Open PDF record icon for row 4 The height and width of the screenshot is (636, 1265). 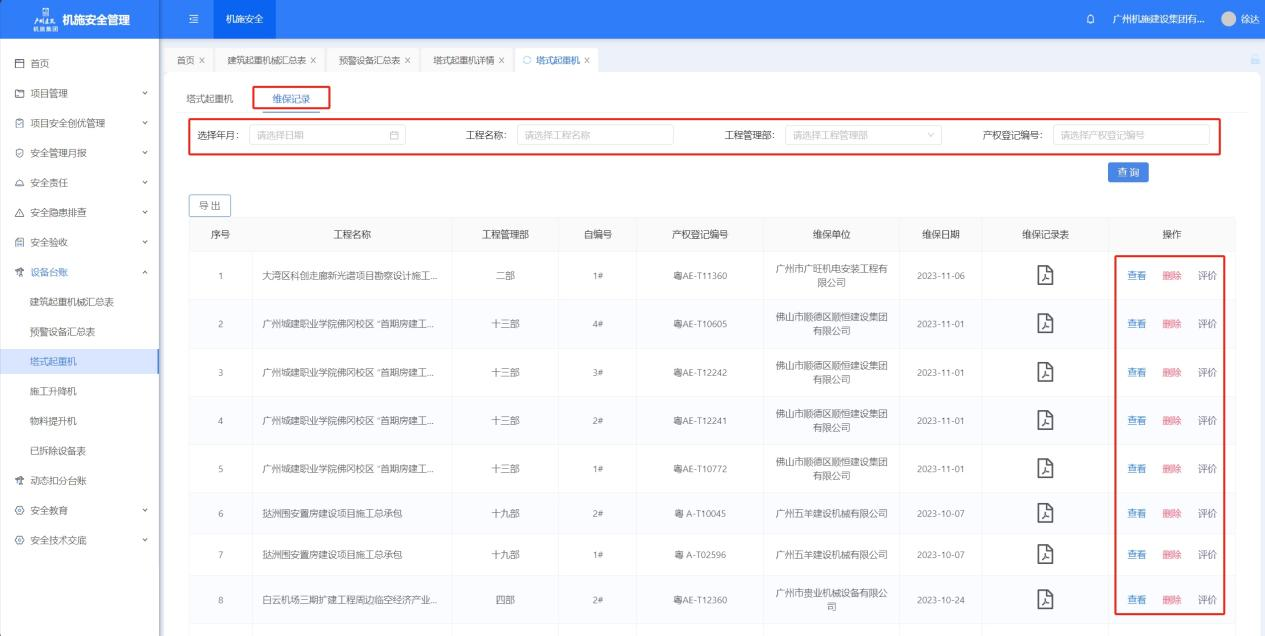click(x=1045, y=420)
